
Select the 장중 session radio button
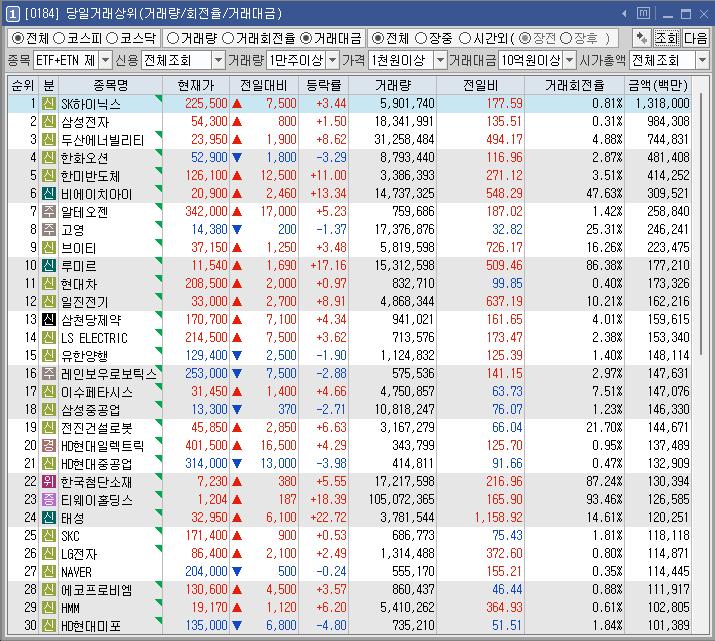point(421,38)
